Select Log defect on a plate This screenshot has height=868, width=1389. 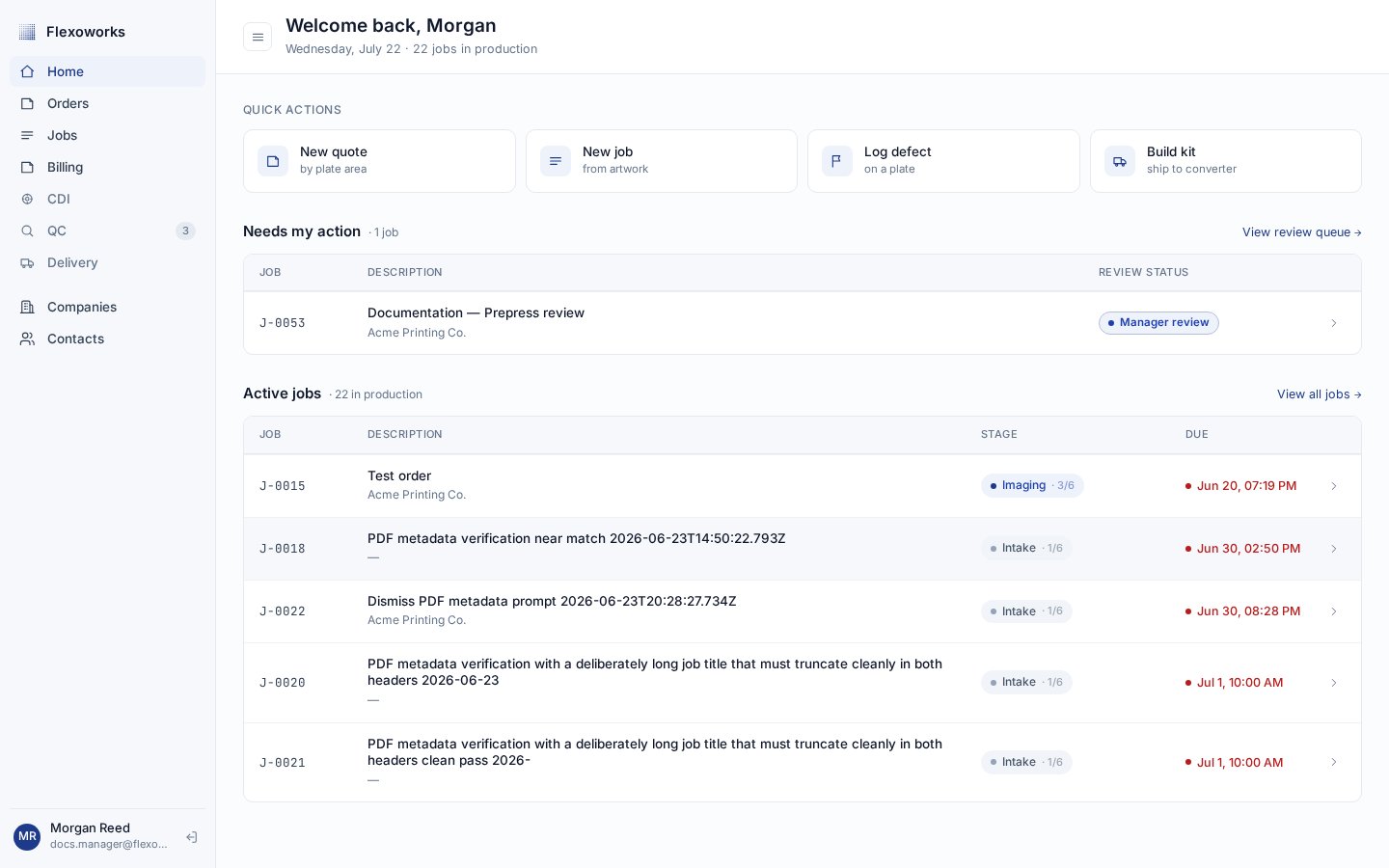click(943, 161)
